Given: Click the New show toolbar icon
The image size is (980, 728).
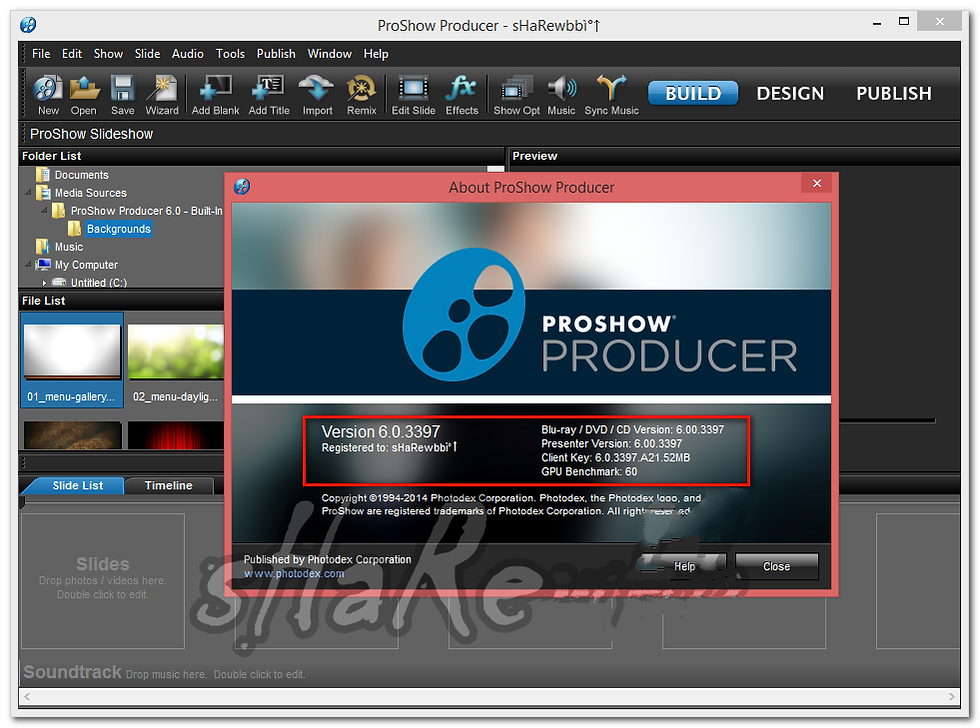Looking at the screenshot, I should [x=48, y=95].
